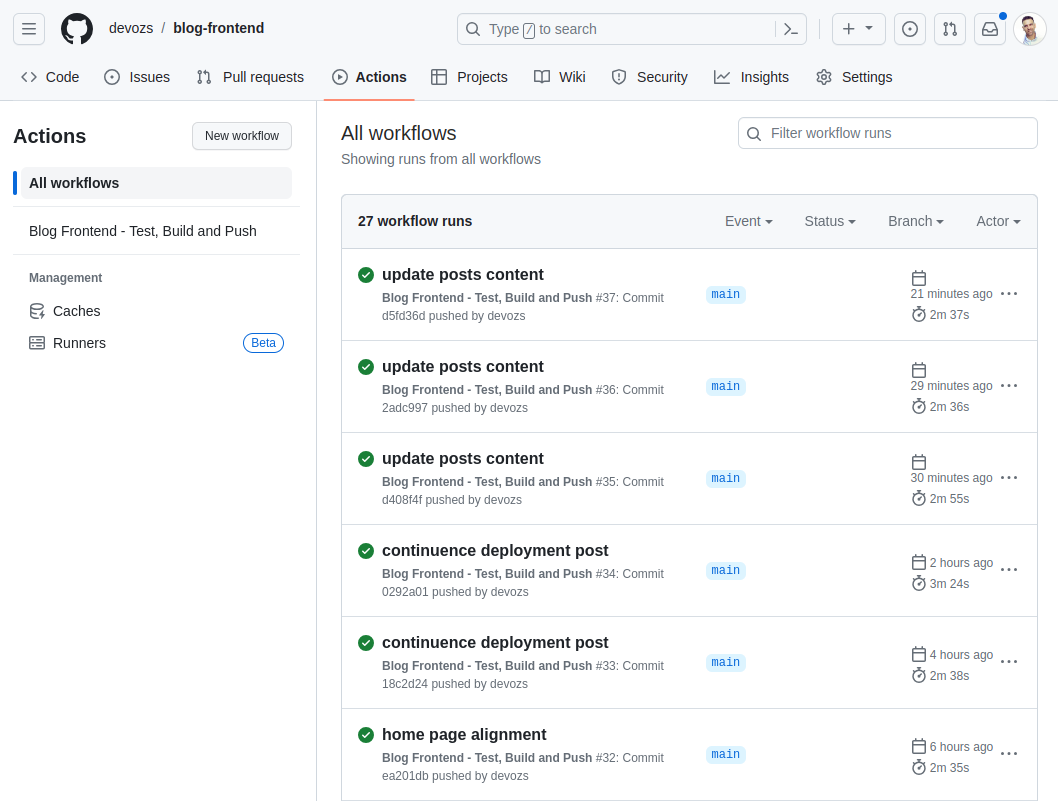Click the 2m 37s duration text
This screenshot has width=1058, height=801.
(949, 314)
